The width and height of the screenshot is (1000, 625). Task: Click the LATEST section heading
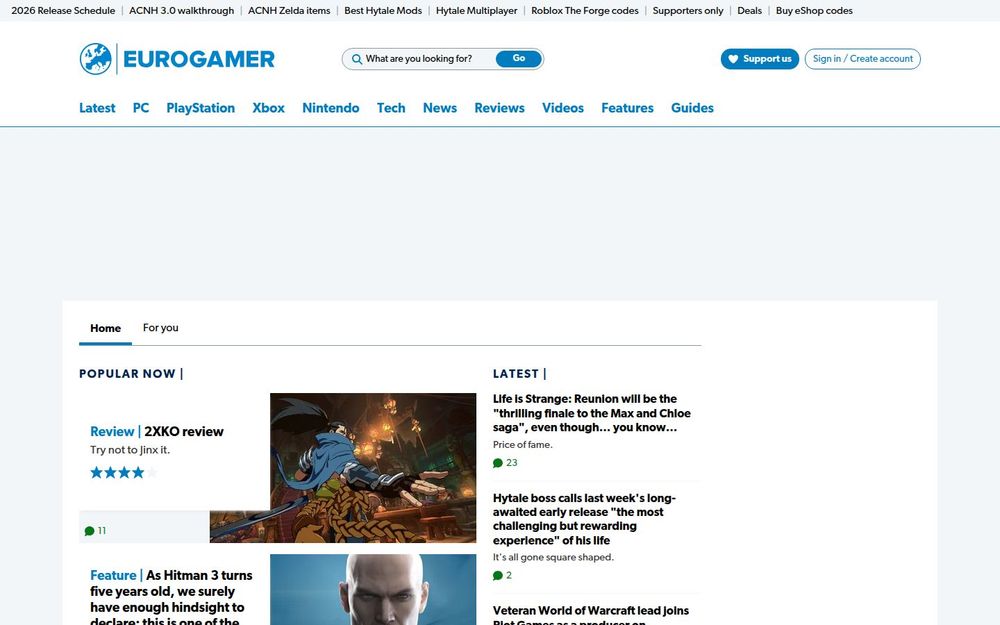coord(519,374)
